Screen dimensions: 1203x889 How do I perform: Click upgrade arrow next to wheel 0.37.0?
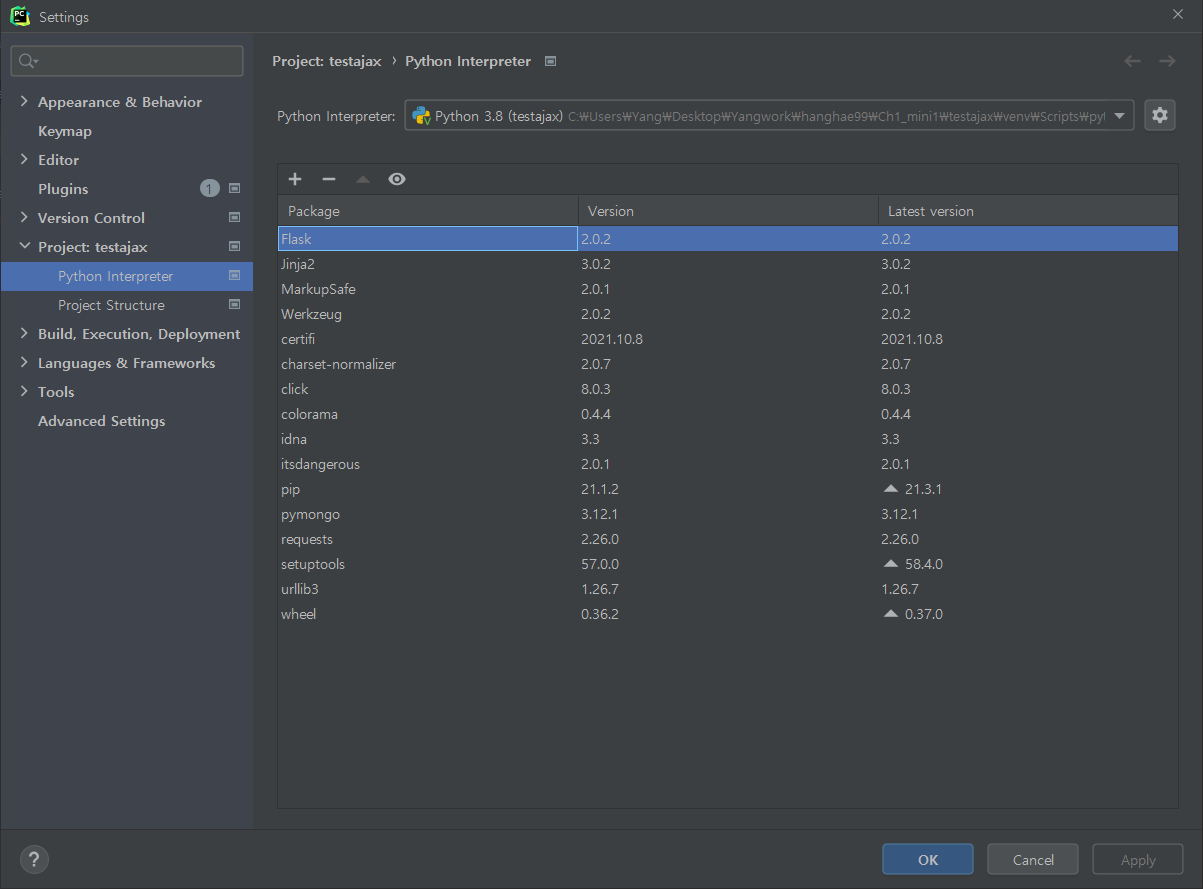point(891,614)
